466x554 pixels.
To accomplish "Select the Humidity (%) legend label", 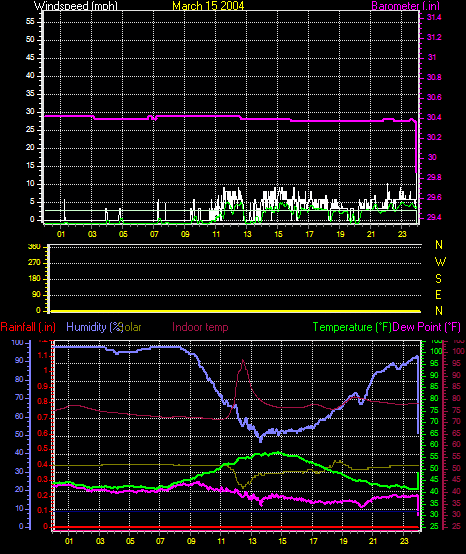I will (x=95, y=327).
